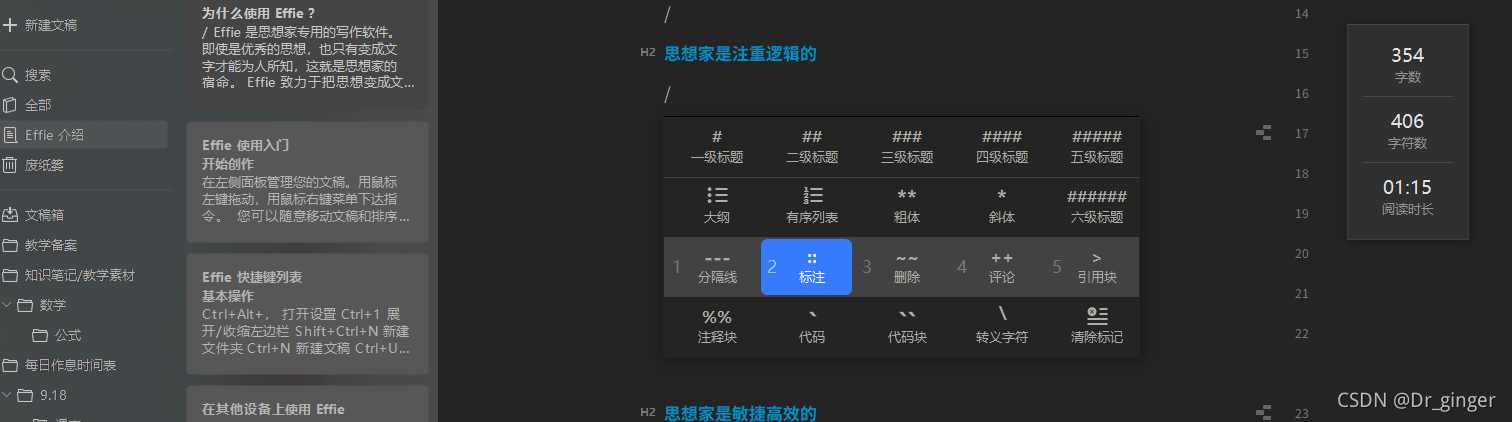Click the 354 字数 word count
This screenshot has height=422, width=1512.
1407,64
